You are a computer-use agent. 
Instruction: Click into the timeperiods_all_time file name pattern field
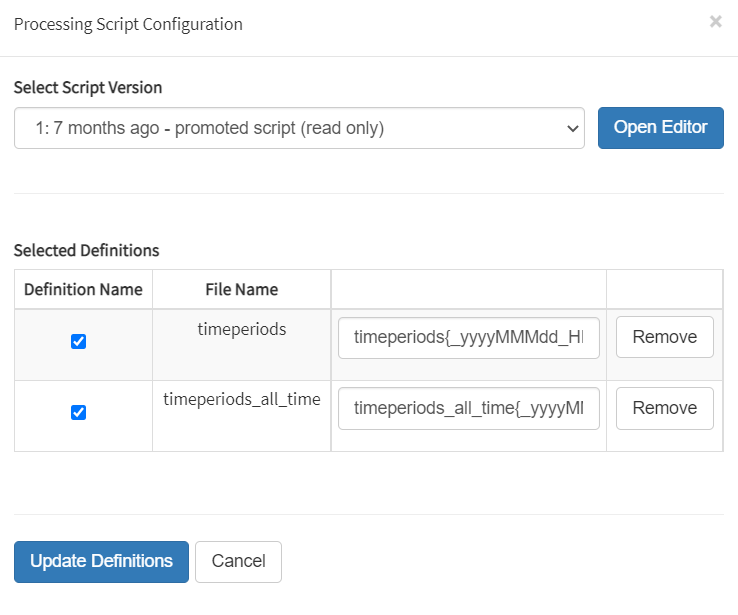[x=468, y=409]
